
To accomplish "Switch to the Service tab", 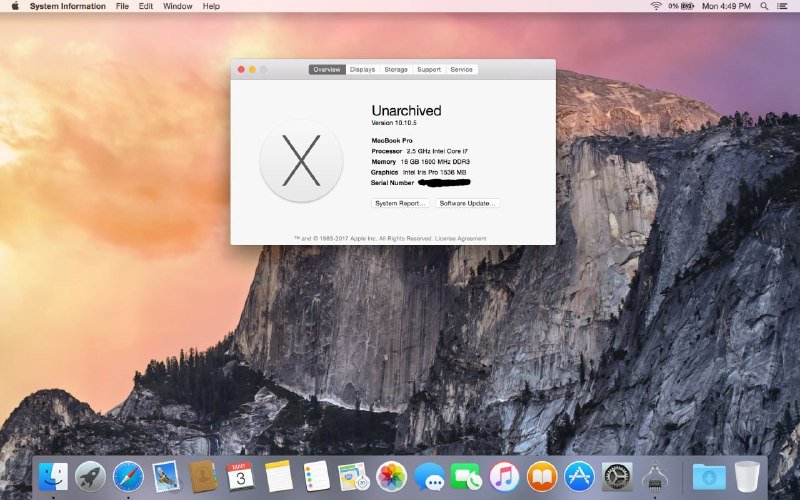I will tap(461, 69).
